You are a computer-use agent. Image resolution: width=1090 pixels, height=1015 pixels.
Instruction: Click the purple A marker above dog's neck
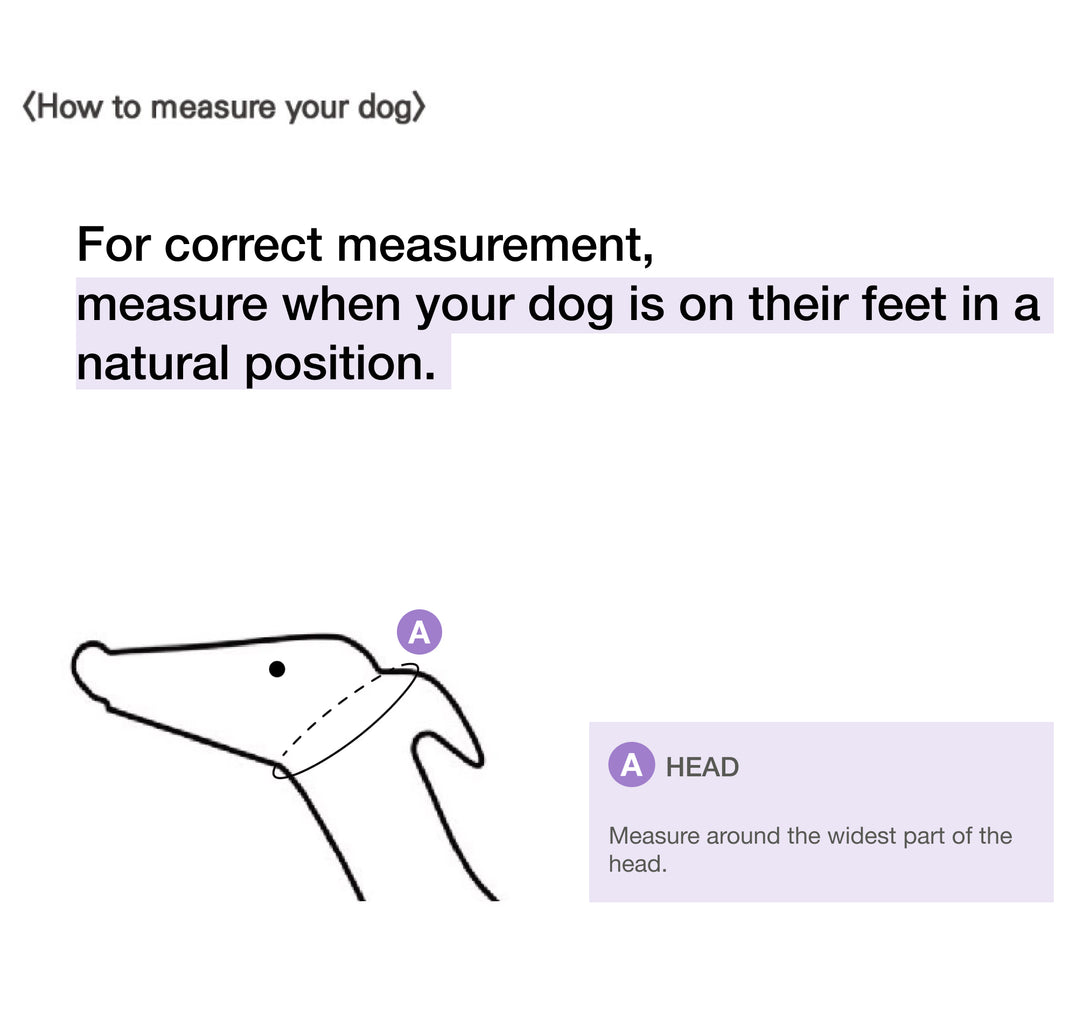419,632
